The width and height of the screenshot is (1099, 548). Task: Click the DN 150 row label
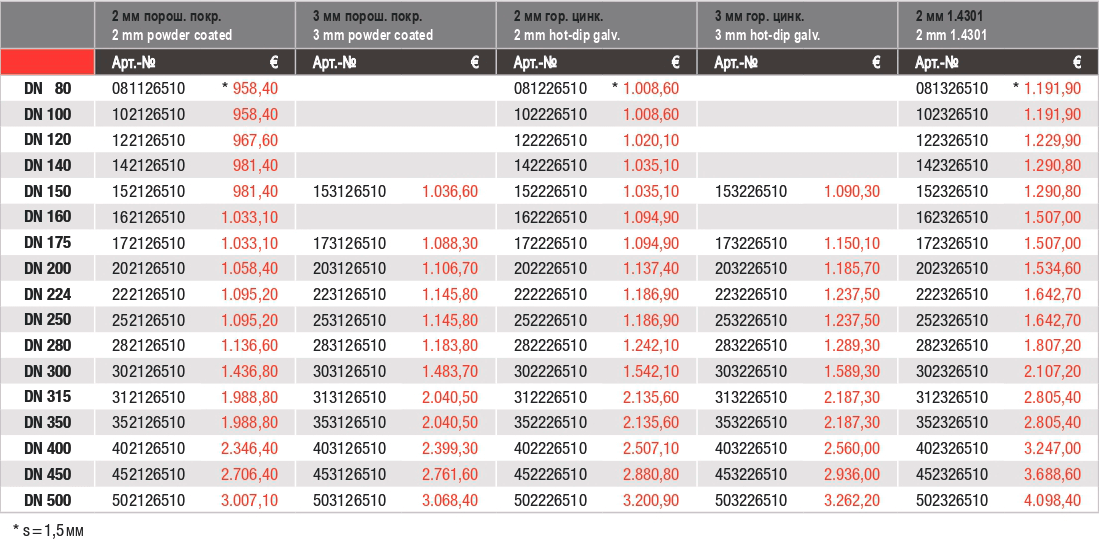click(x=48, y=191)
